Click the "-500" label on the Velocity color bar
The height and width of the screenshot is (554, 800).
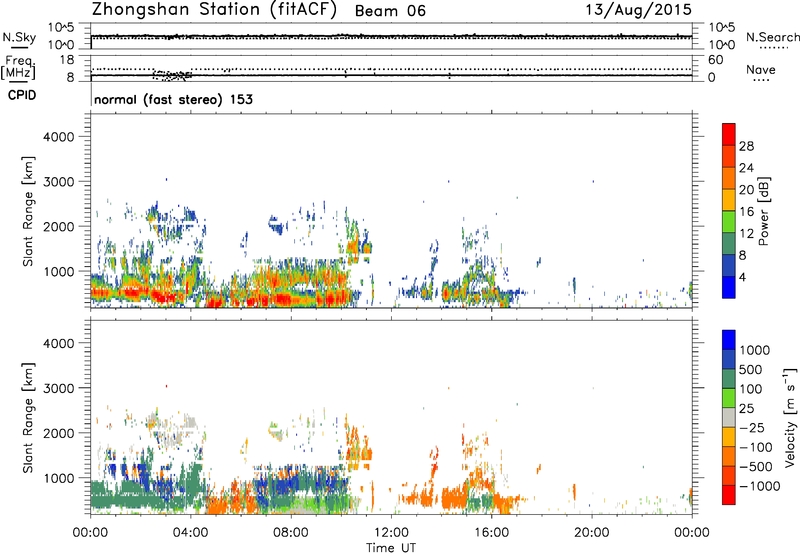coord(755,466)
